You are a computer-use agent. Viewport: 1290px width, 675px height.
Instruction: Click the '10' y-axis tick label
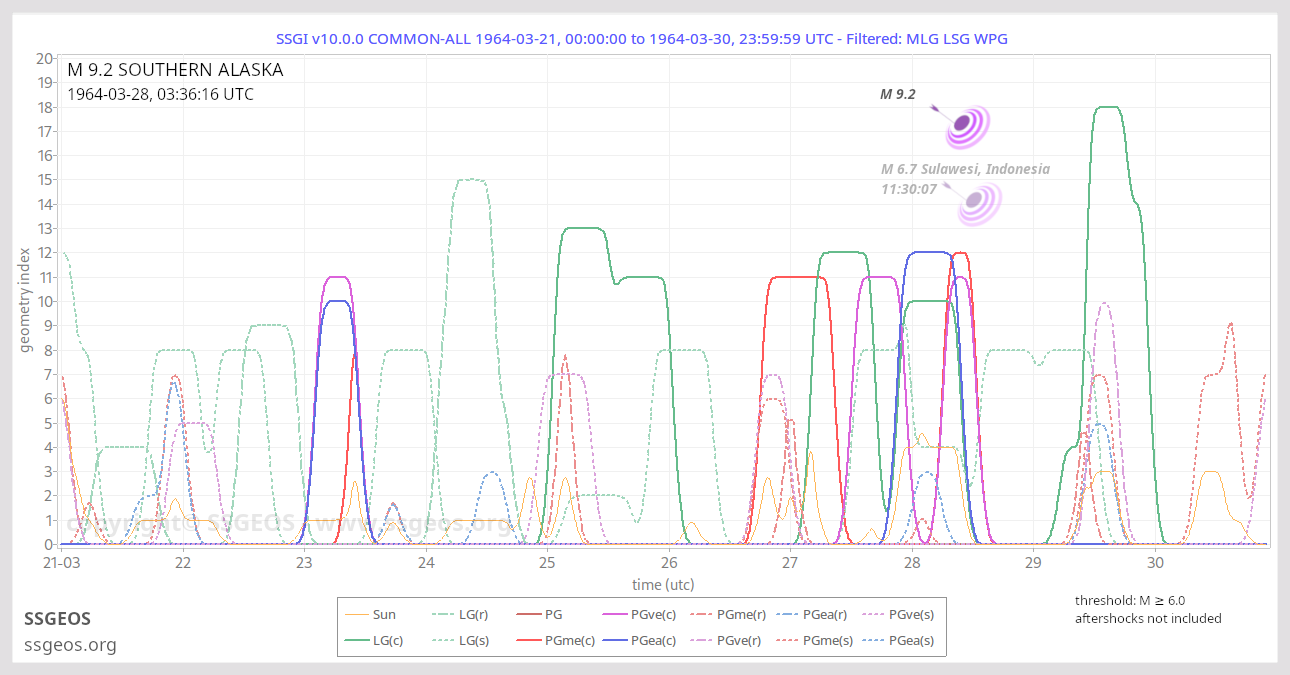tap(45, 302)
